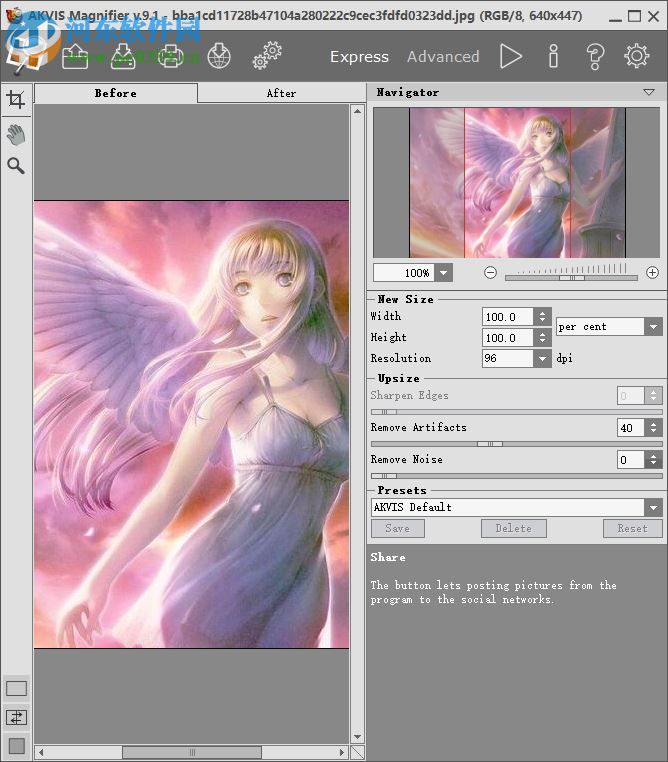The height and width of the screenshot is (762, 668).
Task: Switch to Express mode
Action: click(x=360, y=57)
